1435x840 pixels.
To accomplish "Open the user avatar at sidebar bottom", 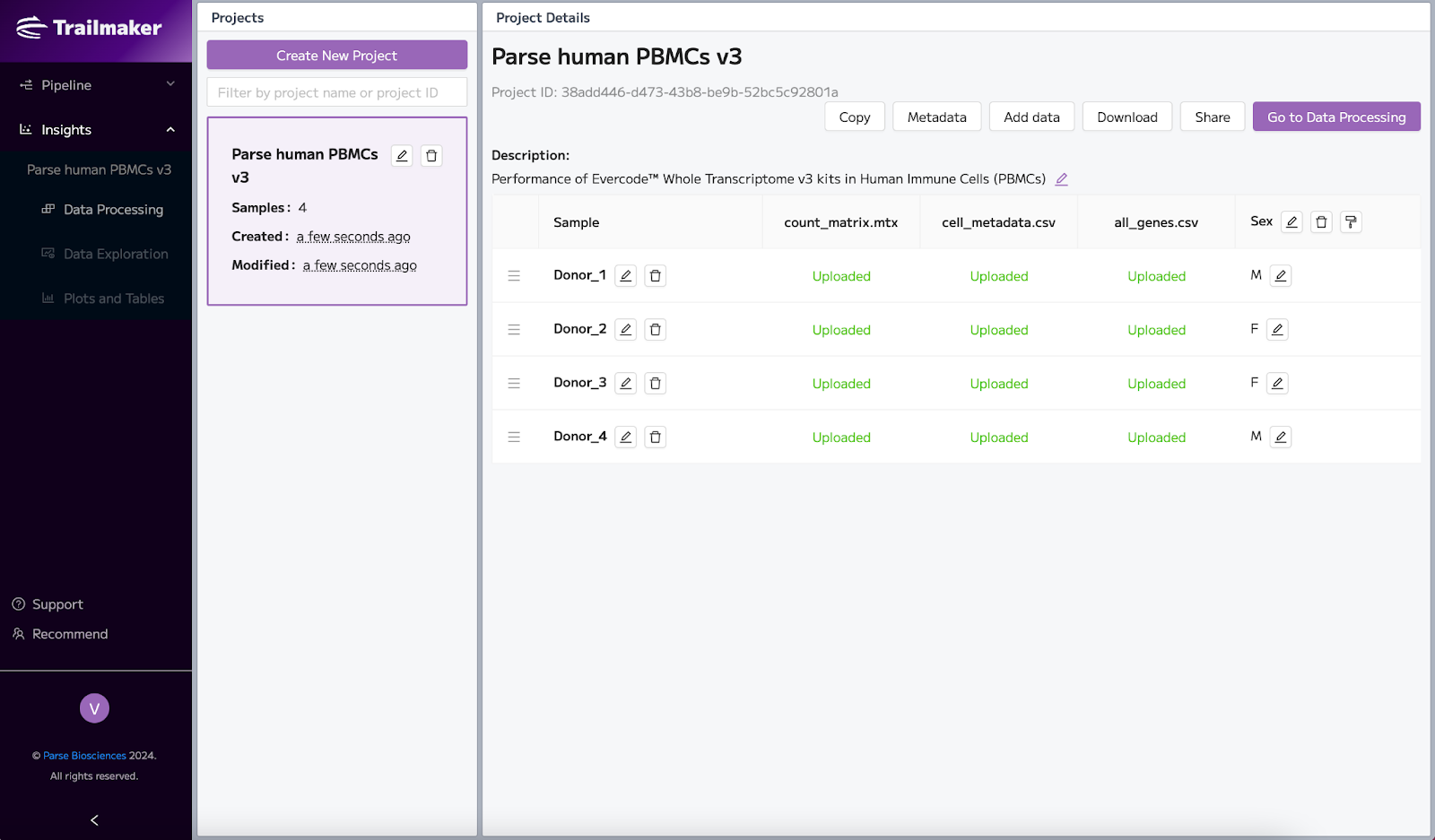I will click(94, 707).
